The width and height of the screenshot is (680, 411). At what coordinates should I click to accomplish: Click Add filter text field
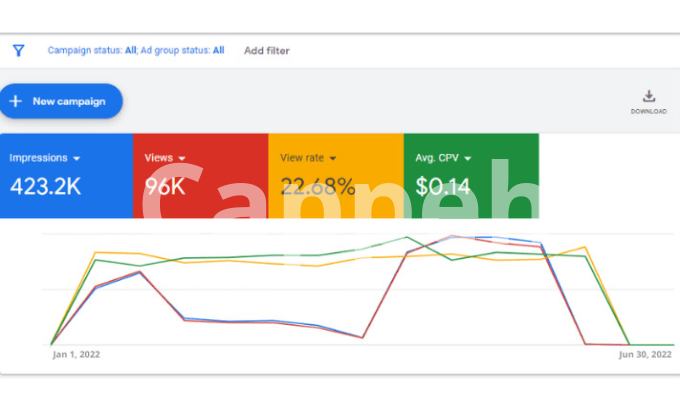[267, 50]
